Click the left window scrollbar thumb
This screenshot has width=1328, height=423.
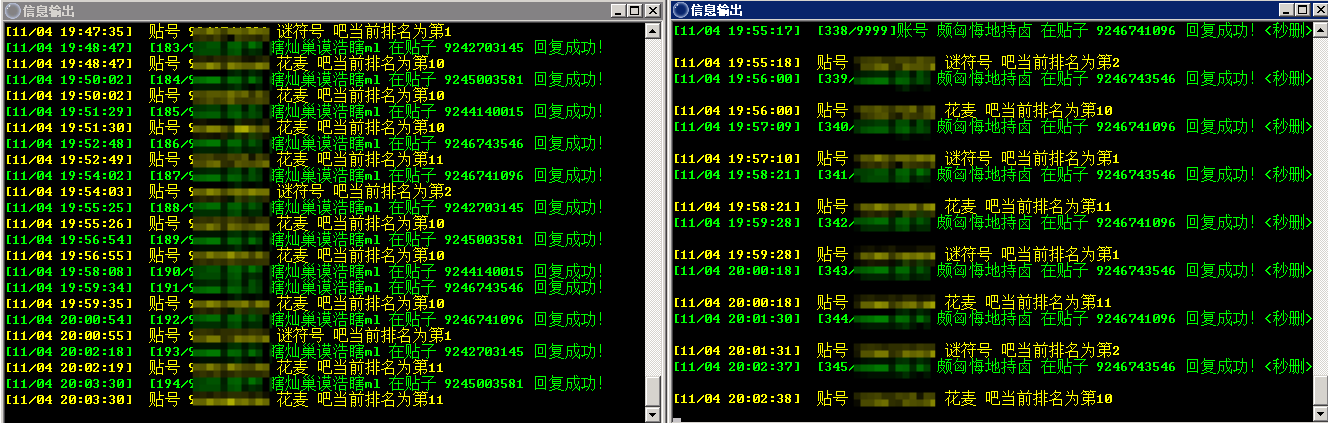tap(653, 389)
